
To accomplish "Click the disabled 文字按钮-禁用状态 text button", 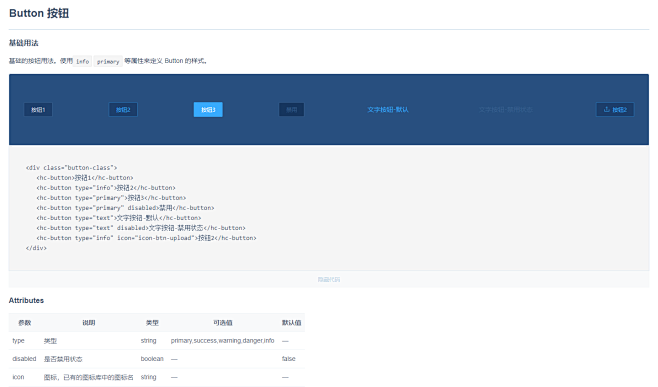I will pyautogui.click(x=506, y=110).
